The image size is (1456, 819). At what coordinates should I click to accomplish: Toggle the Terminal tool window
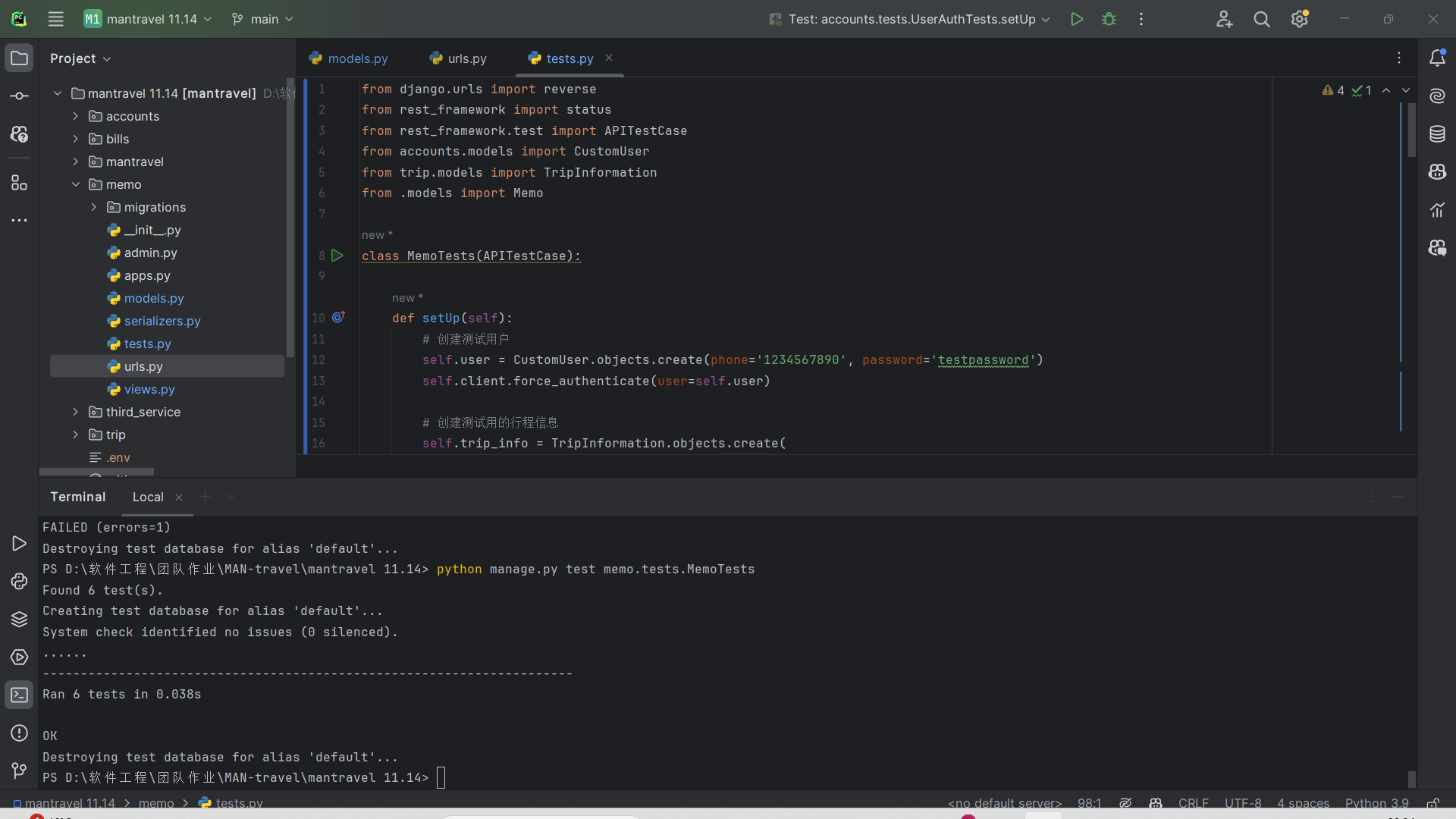click(19, 695)
